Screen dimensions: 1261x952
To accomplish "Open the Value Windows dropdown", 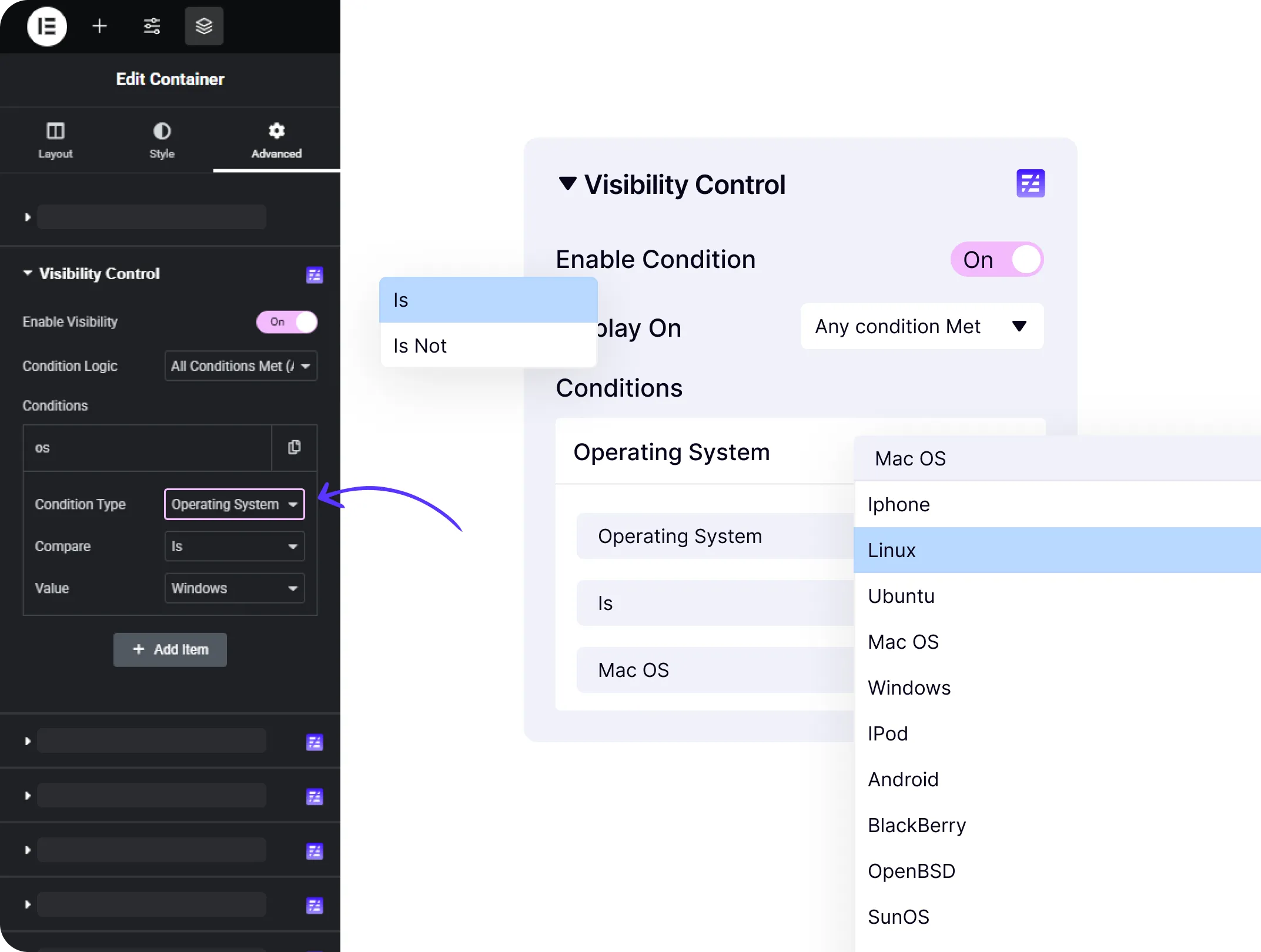I will click(235, 588).
